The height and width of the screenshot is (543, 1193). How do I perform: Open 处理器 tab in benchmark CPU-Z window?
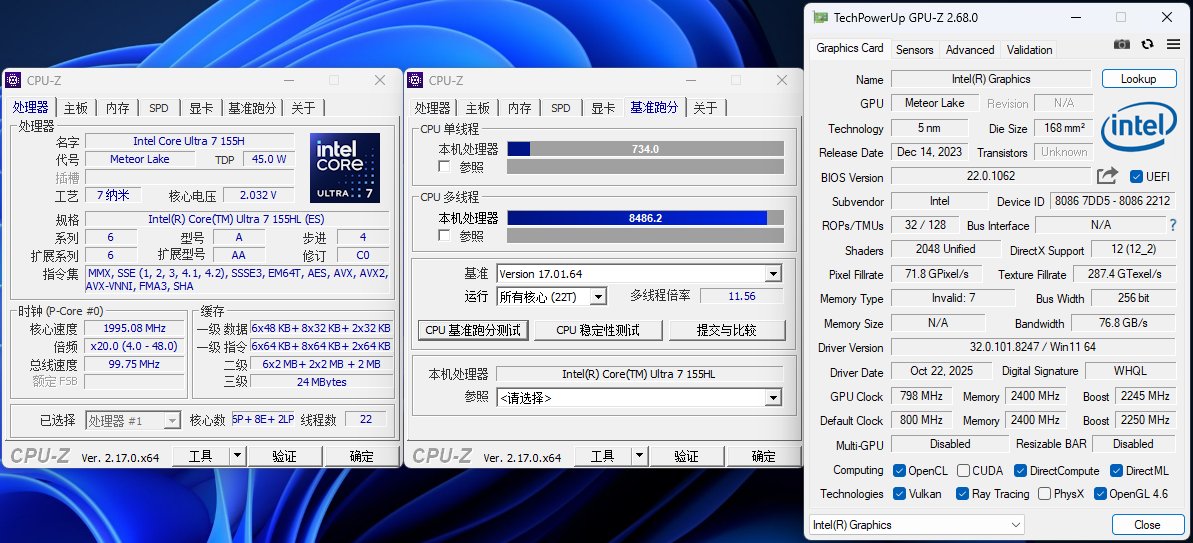pos(433,108)
